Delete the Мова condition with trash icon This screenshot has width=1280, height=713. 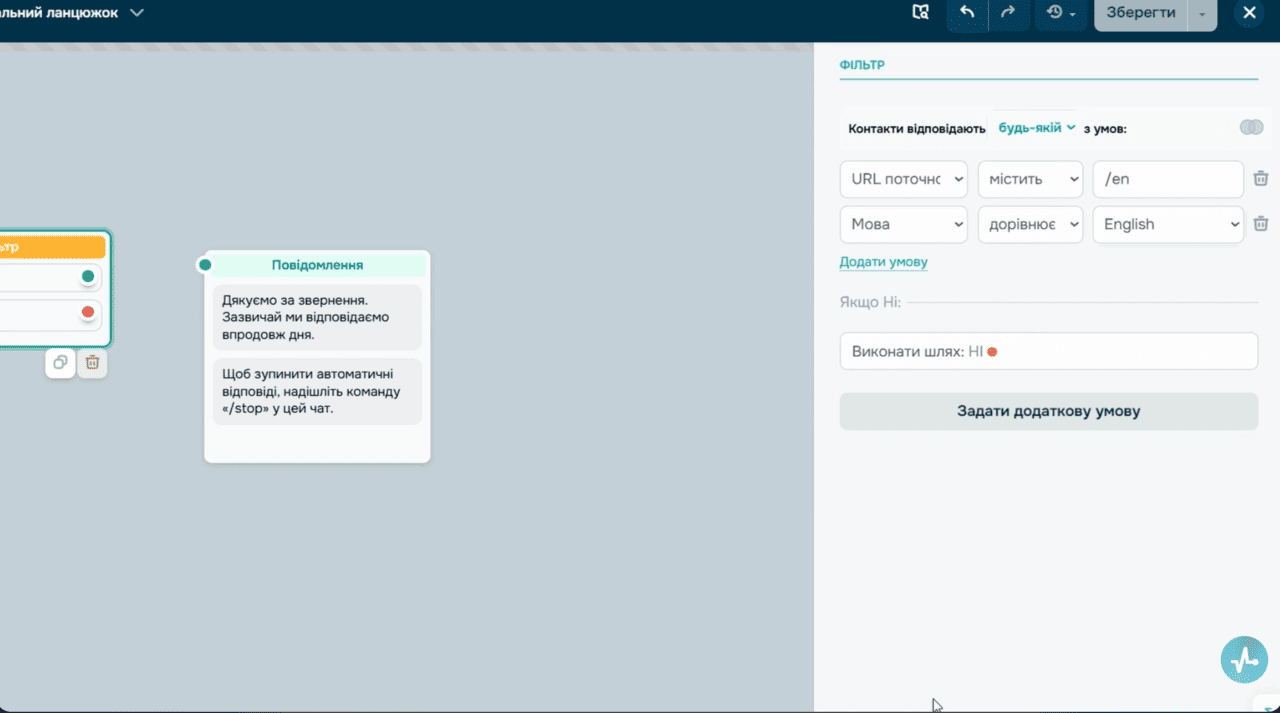click(x=1261, y=224)
